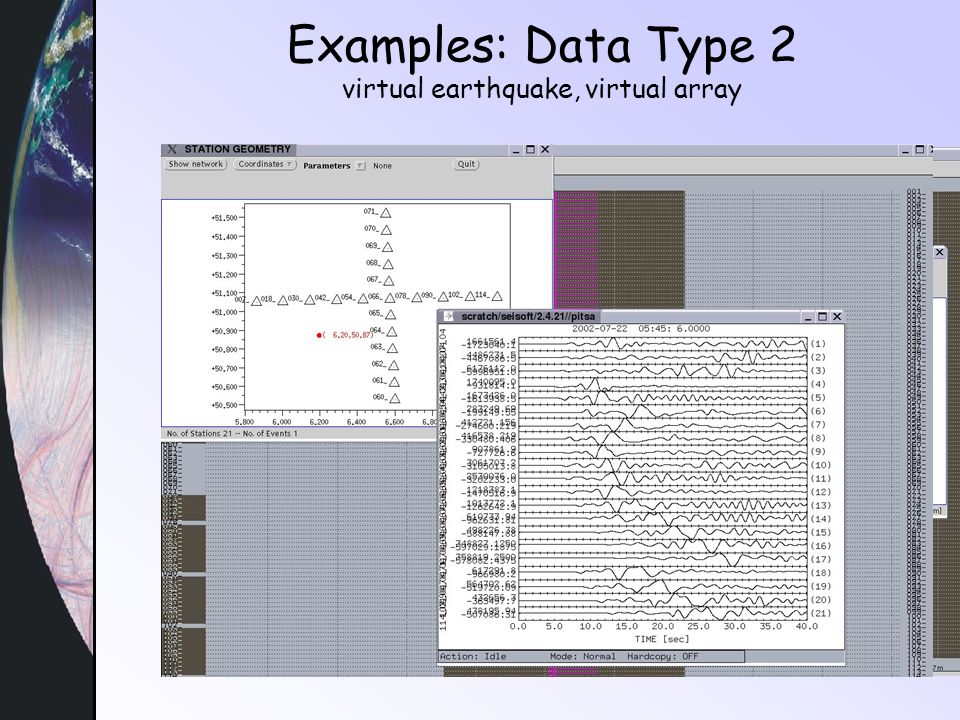Open the Coordinates dropdown

[265, 164]
